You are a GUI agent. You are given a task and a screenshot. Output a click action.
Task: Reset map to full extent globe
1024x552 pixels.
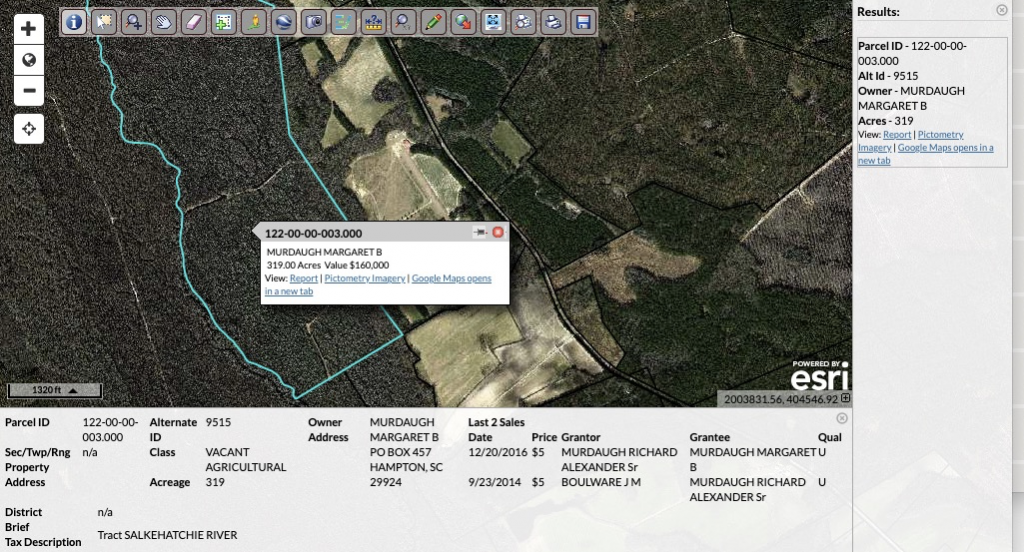pyautogui.click(x=29, y=60)
